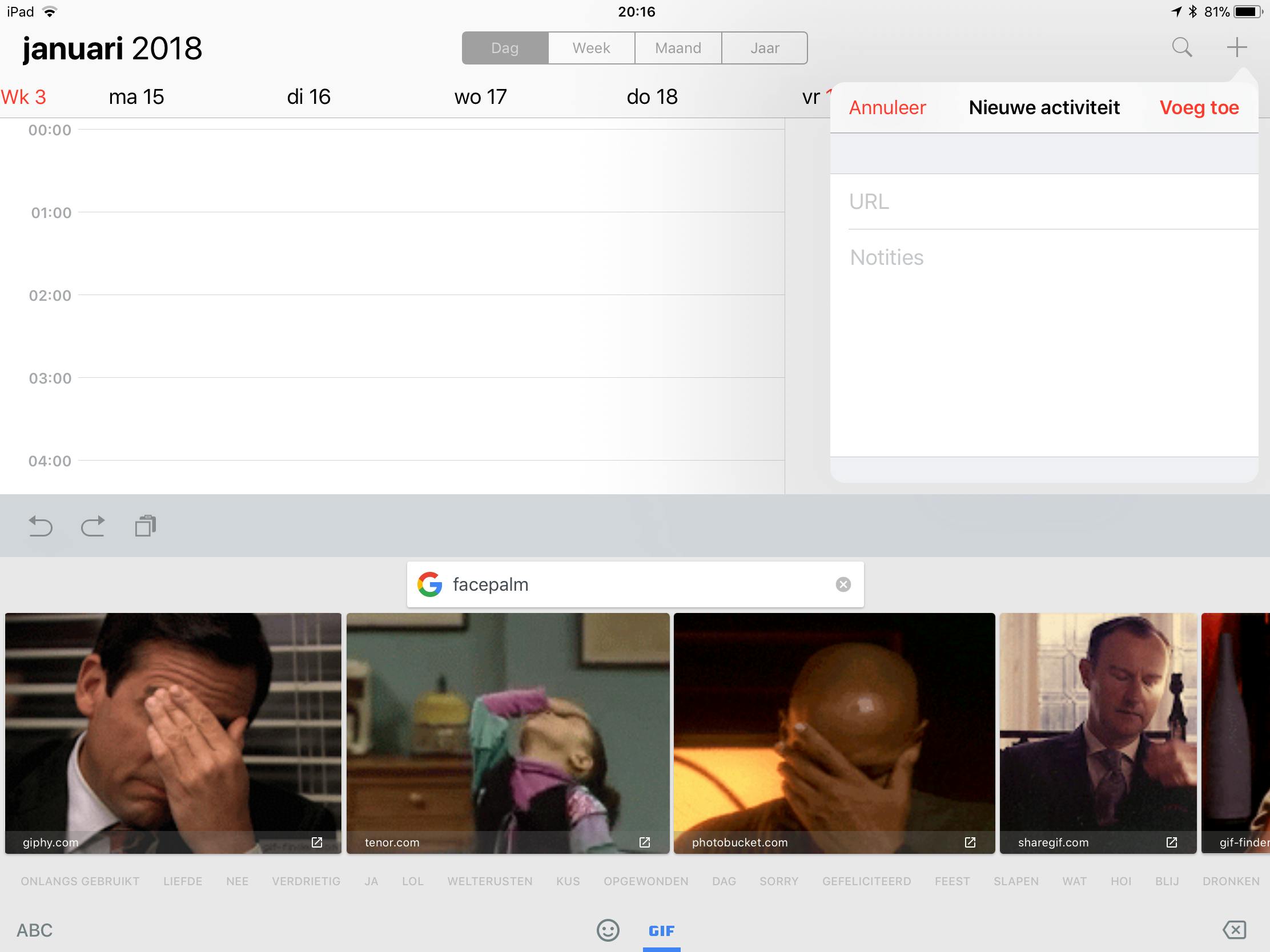Viewport: 1270px width, 952px height.
Task: Switch to Week view
Action: click(x=592, y=48)
